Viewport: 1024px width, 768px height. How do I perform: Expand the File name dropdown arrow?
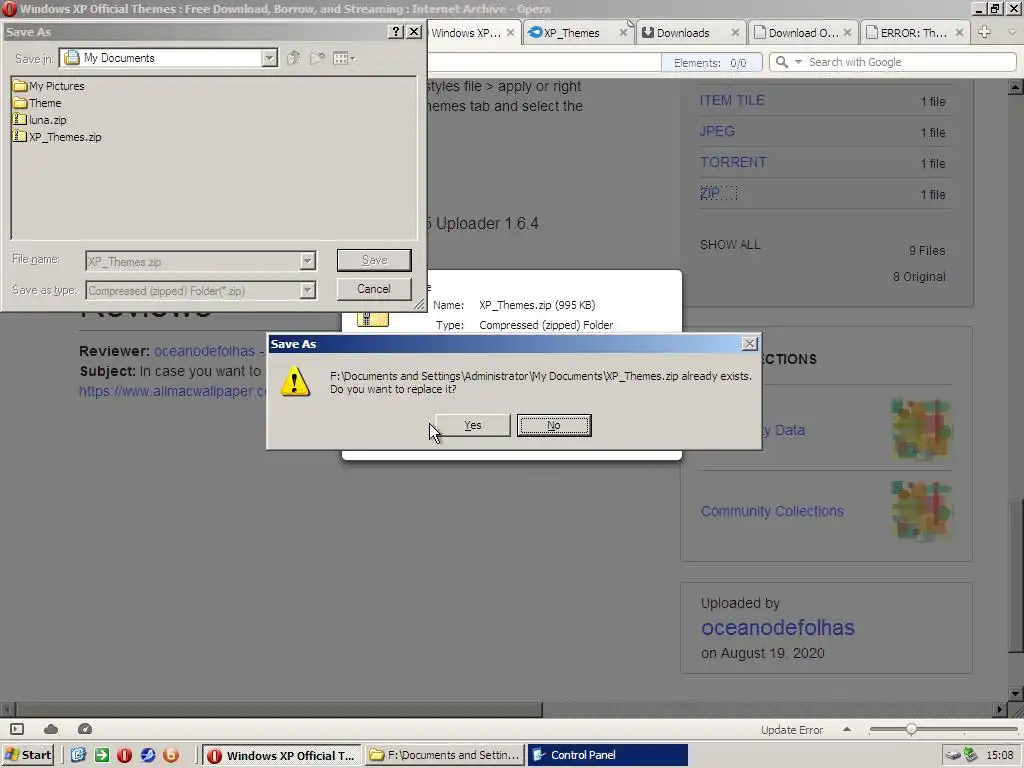[308, 261]
